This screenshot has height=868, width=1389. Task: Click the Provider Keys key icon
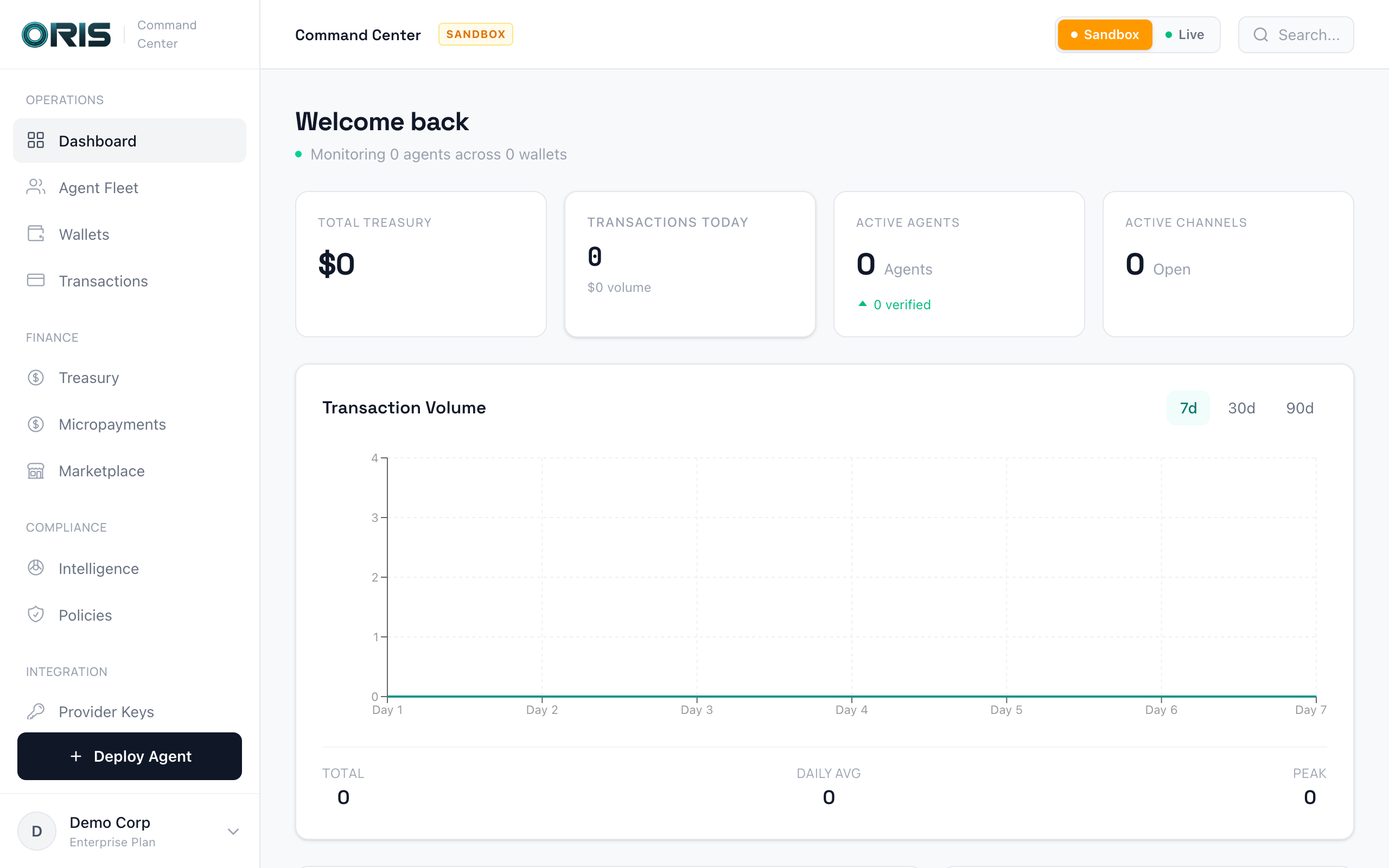36,711
